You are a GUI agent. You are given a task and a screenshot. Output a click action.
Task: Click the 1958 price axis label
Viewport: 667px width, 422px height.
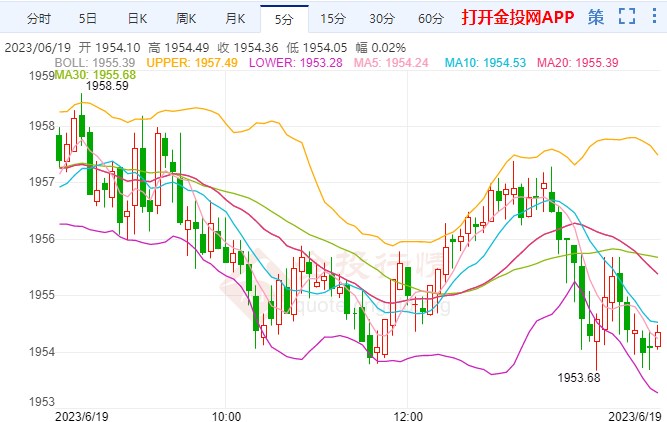coord(42,125)
